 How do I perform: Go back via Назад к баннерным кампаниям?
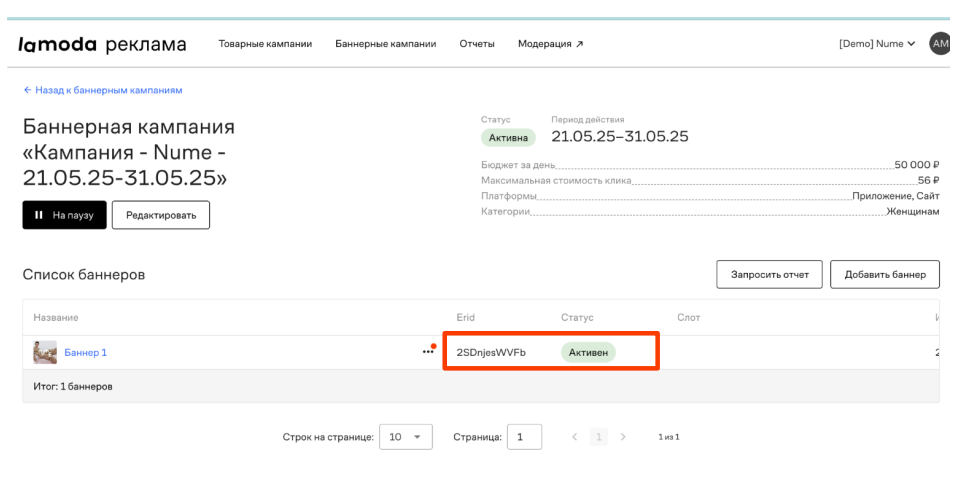(102, 90)
